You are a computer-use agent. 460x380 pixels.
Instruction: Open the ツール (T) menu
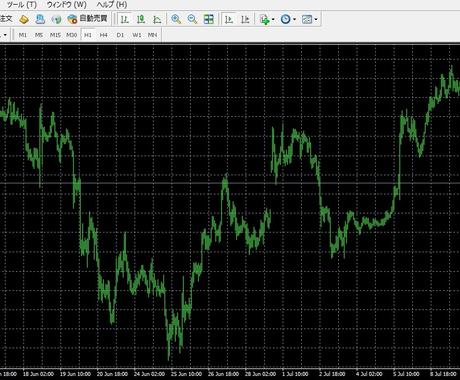22,5
